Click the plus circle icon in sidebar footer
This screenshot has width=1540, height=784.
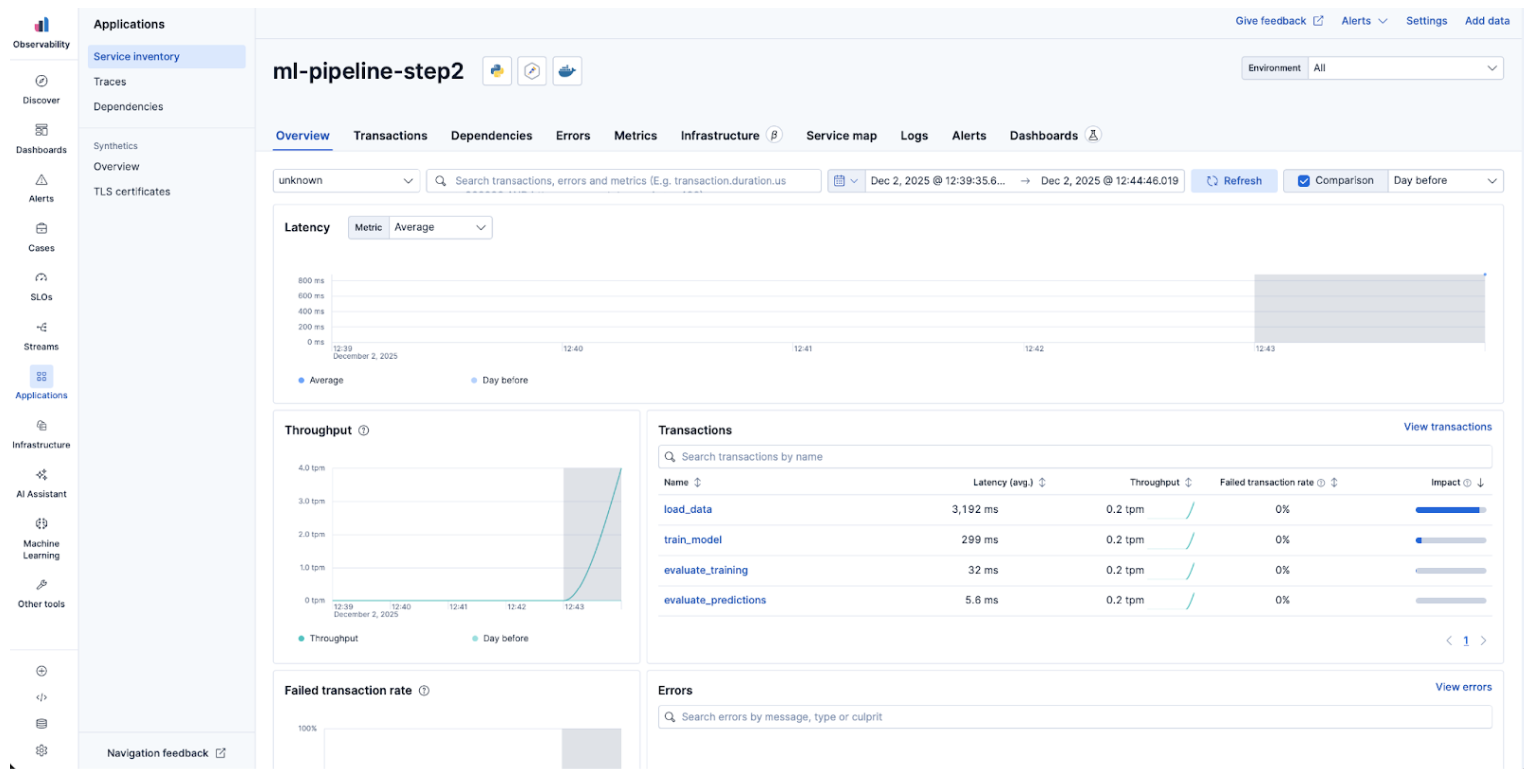click(41, 671)
